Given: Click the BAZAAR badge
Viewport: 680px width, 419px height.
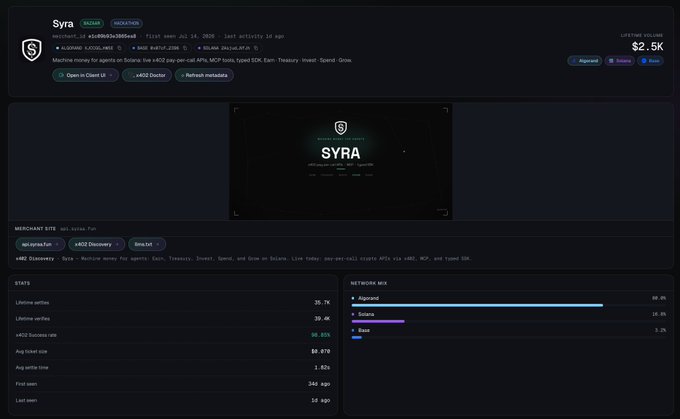Looking at the screenshot, I should [x=92, y=23].
